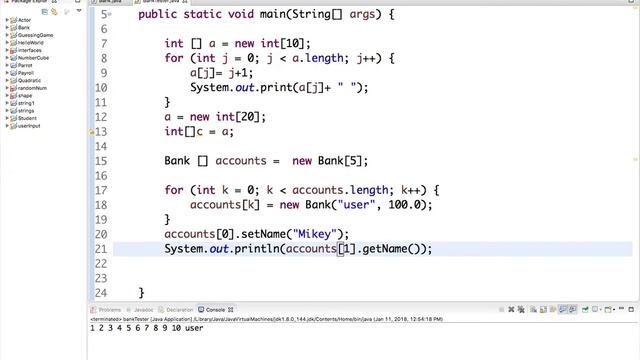This screenshot has width=640, height=360.
Task: Clear the Console output
Action: coord(533,310)
